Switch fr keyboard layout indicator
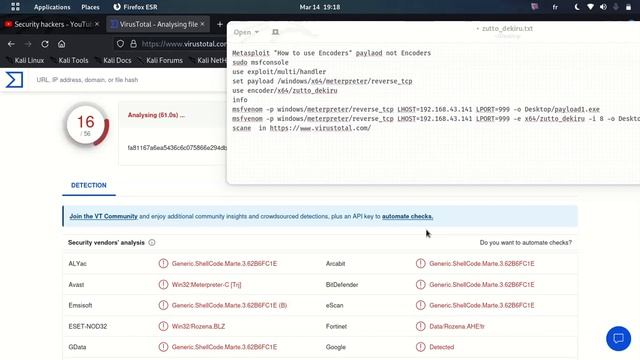Image resolution: width=640 pixels, height=360 pixels. [555, 7]
